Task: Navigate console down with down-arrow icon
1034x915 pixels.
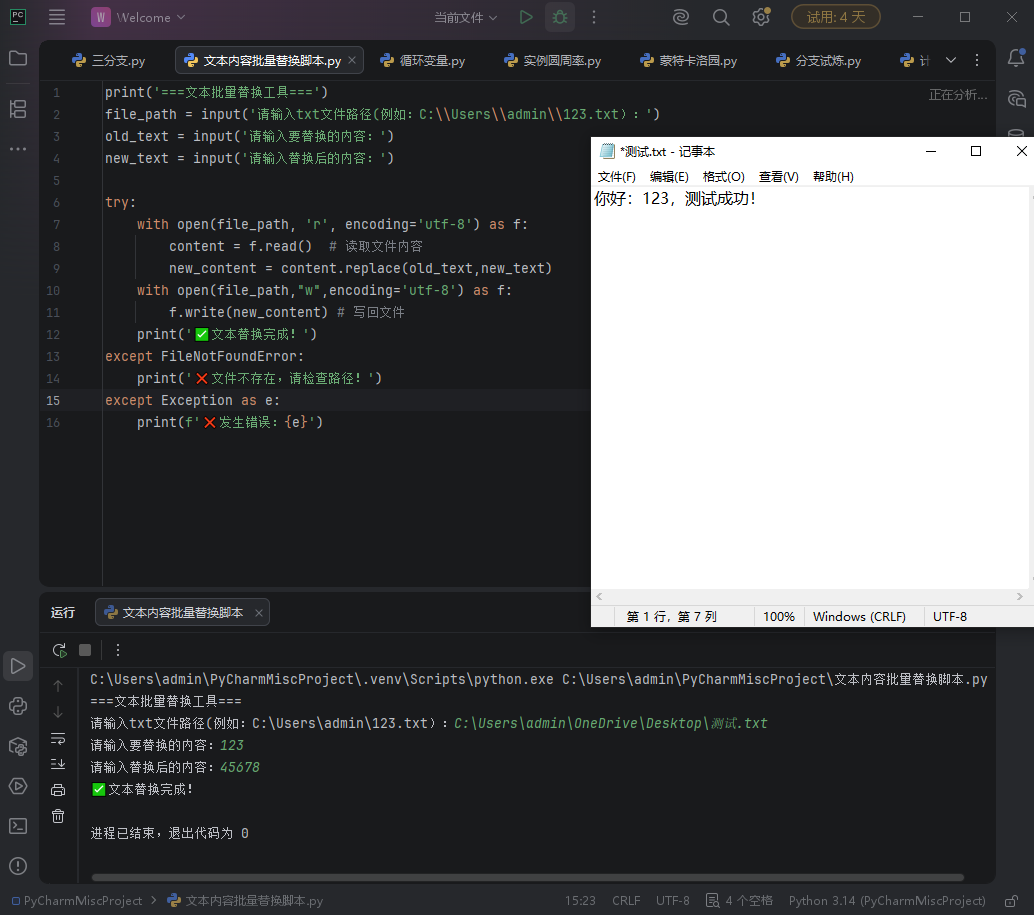Action: [58, 712]
